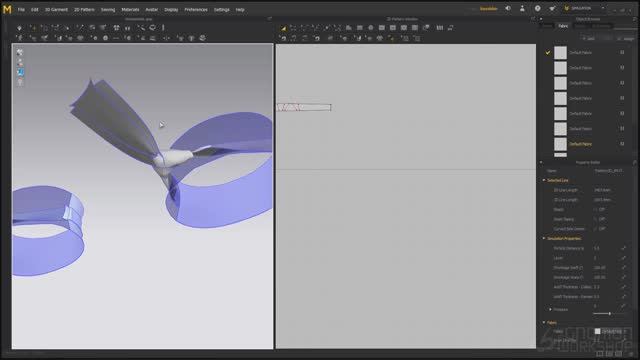Click pencil icon beside Shrinkage Weft
This screenshot has width=640, height=360.
point(623,268)
